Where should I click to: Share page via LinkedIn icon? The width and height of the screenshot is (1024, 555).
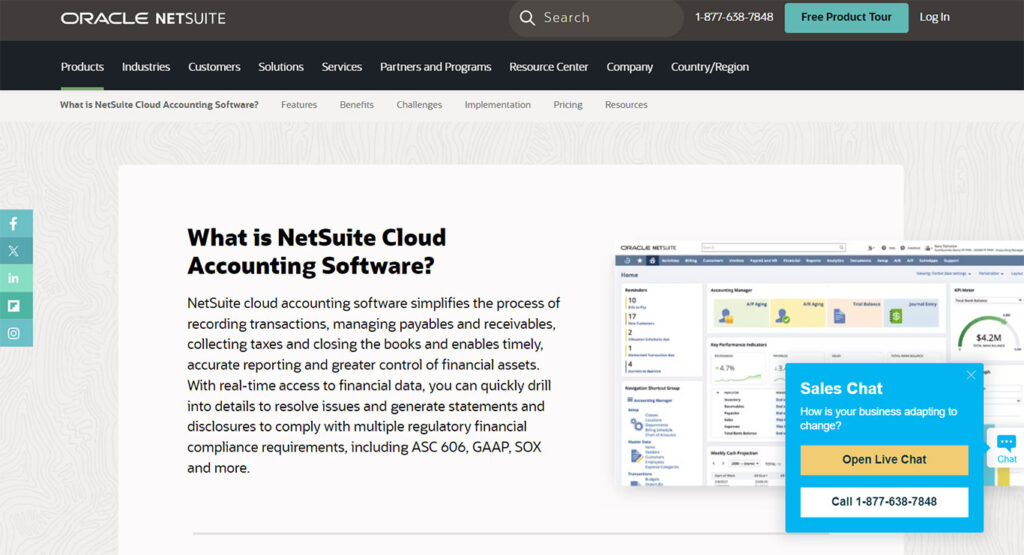coord(14,278)
